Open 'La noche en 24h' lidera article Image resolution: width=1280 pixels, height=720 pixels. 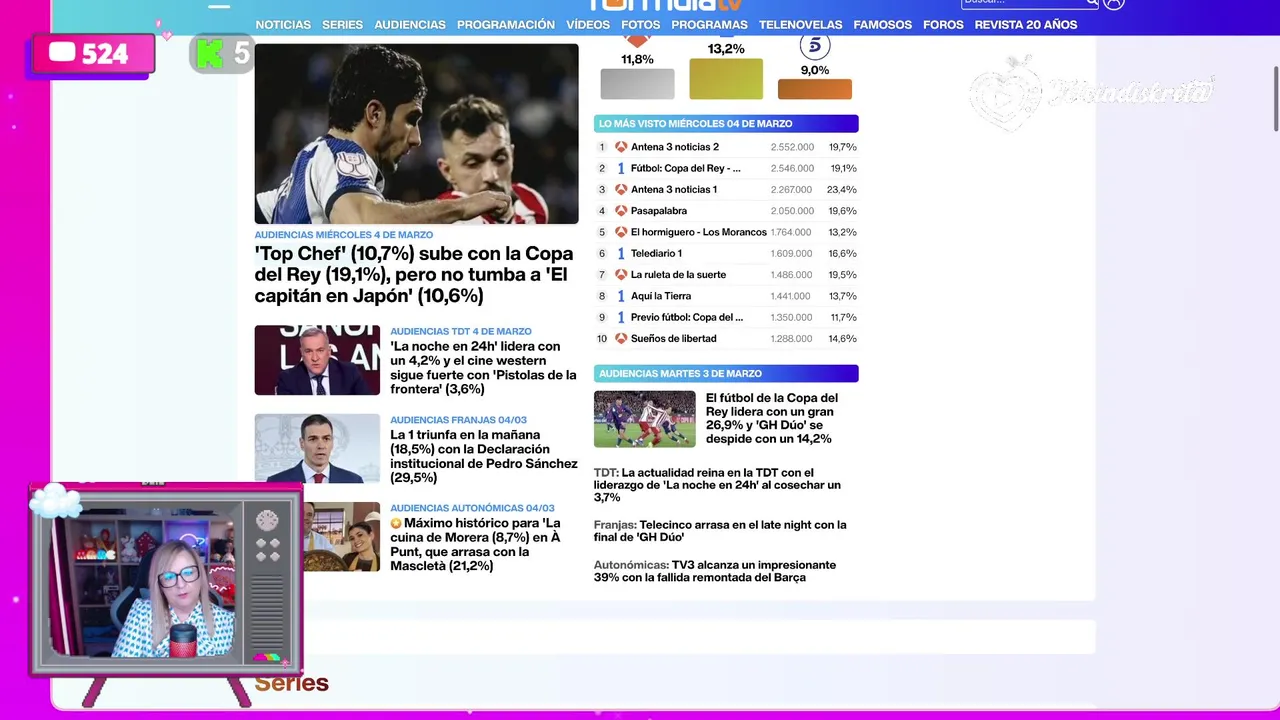click(483, 368)
